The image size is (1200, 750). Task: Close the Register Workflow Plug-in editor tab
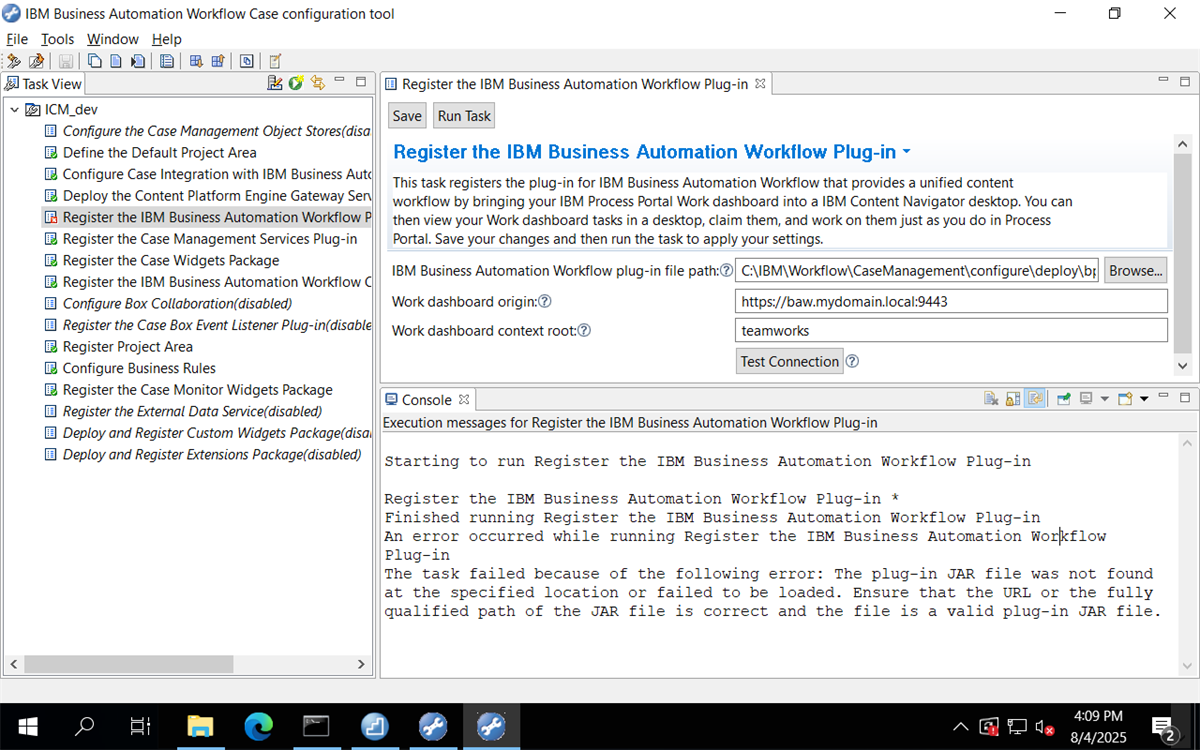(760, 84)
